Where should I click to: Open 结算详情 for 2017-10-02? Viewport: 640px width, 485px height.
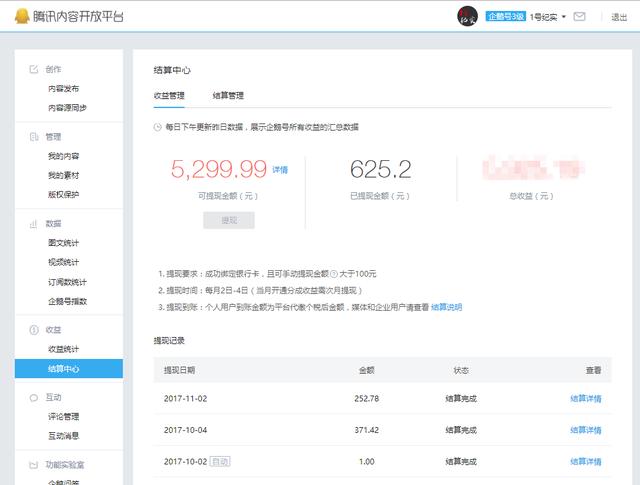[586, 461]
